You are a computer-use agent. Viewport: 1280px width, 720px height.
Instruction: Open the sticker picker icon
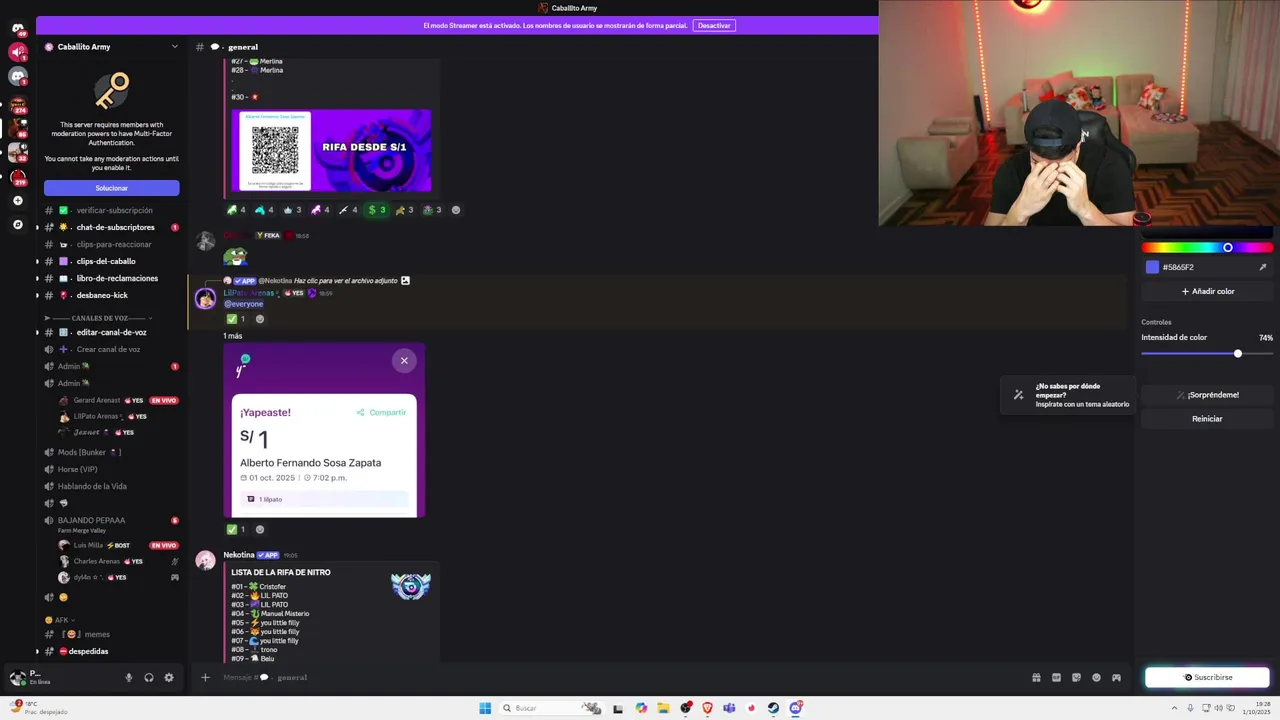click(x=1076, y=677)
